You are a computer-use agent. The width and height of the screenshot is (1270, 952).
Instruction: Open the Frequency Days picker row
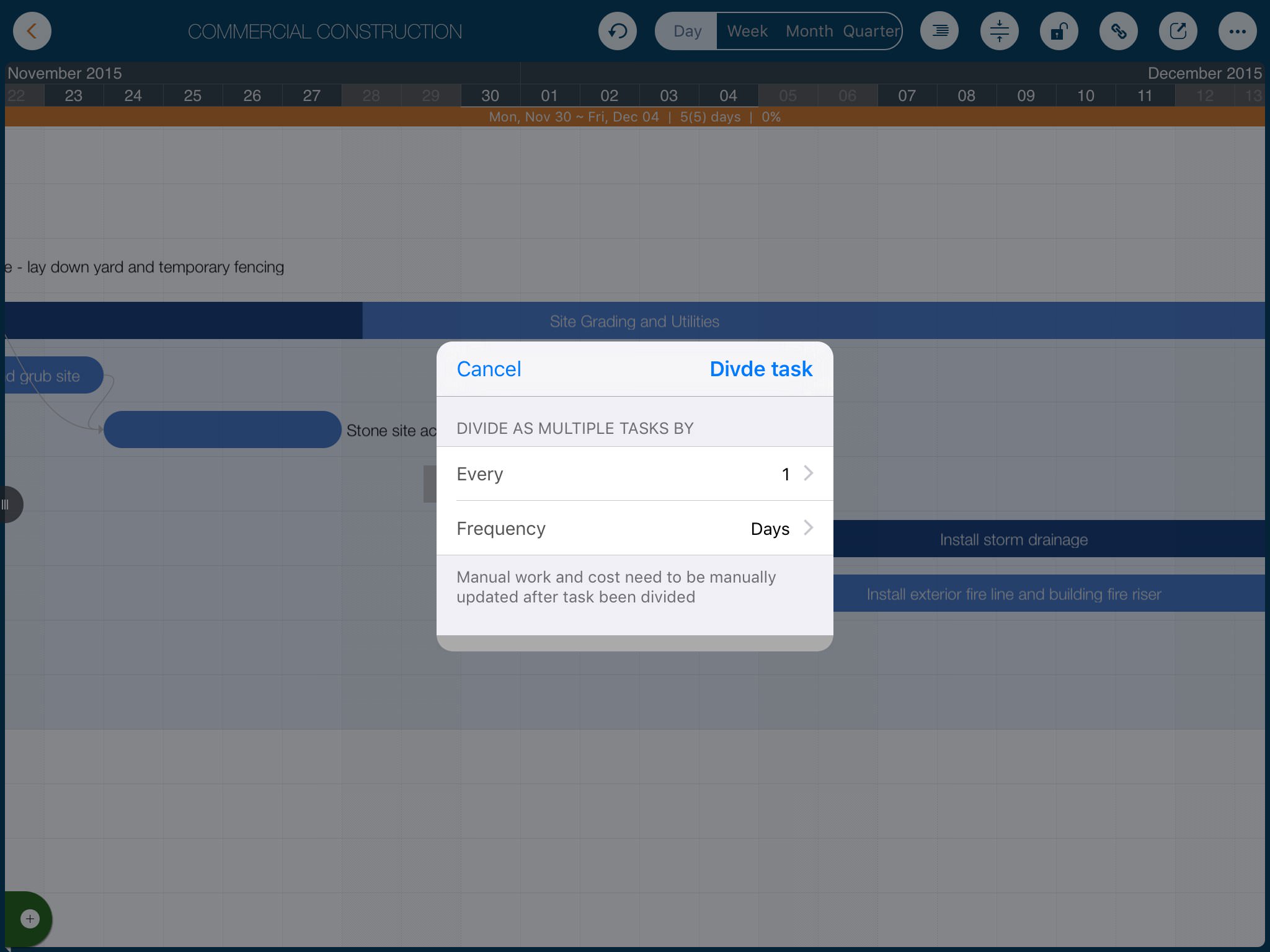tap(634, 529)
